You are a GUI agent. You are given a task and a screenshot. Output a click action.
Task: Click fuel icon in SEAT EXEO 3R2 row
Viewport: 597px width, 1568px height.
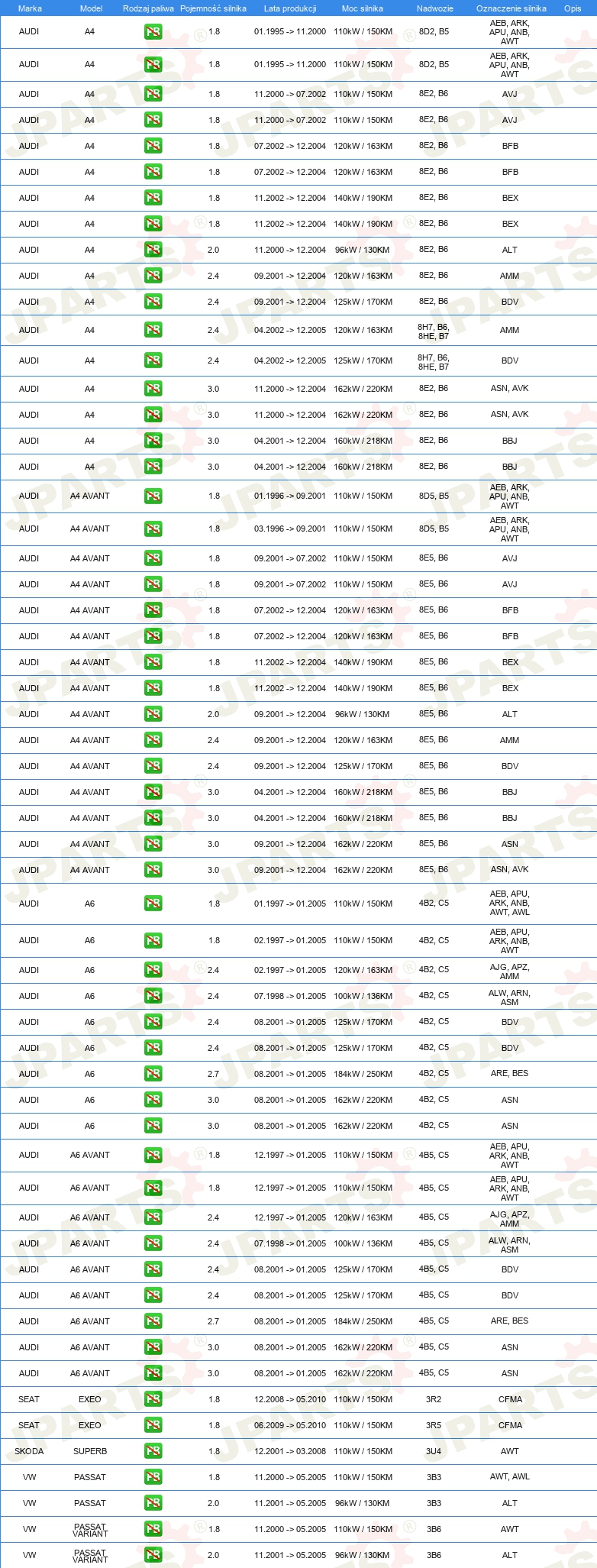point(153,1399)
